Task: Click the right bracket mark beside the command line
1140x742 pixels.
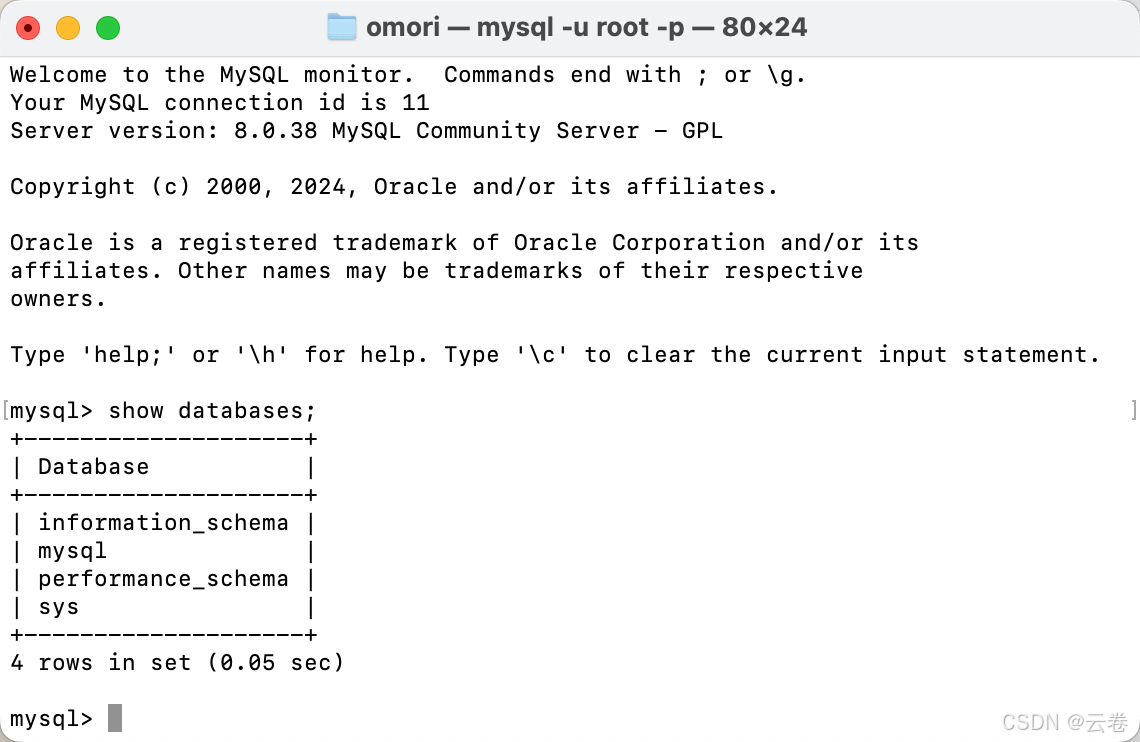Action: (x=1133, y=411)
